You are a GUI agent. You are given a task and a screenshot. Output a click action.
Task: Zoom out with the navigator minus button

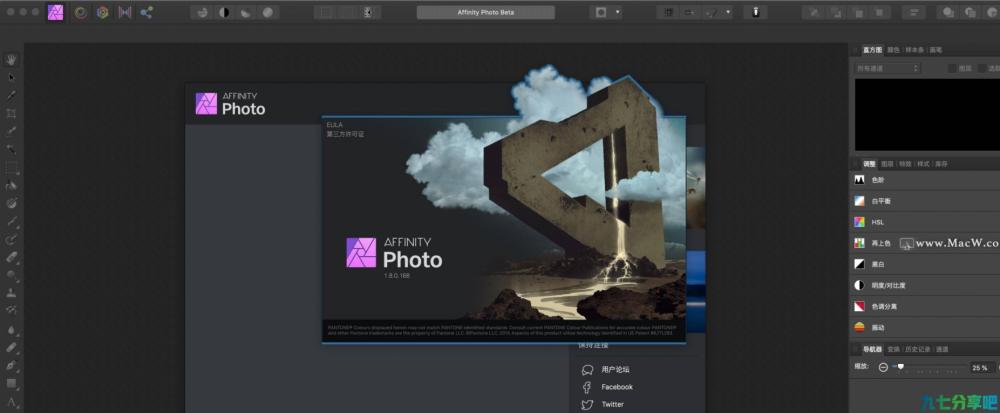[x=883, y=368]
